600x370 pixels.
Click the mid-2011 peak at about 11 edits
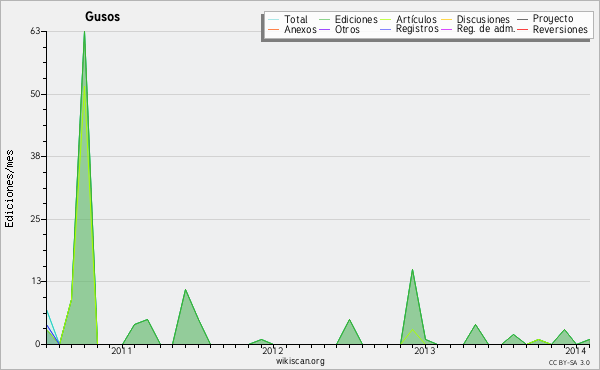click(185, 290)
